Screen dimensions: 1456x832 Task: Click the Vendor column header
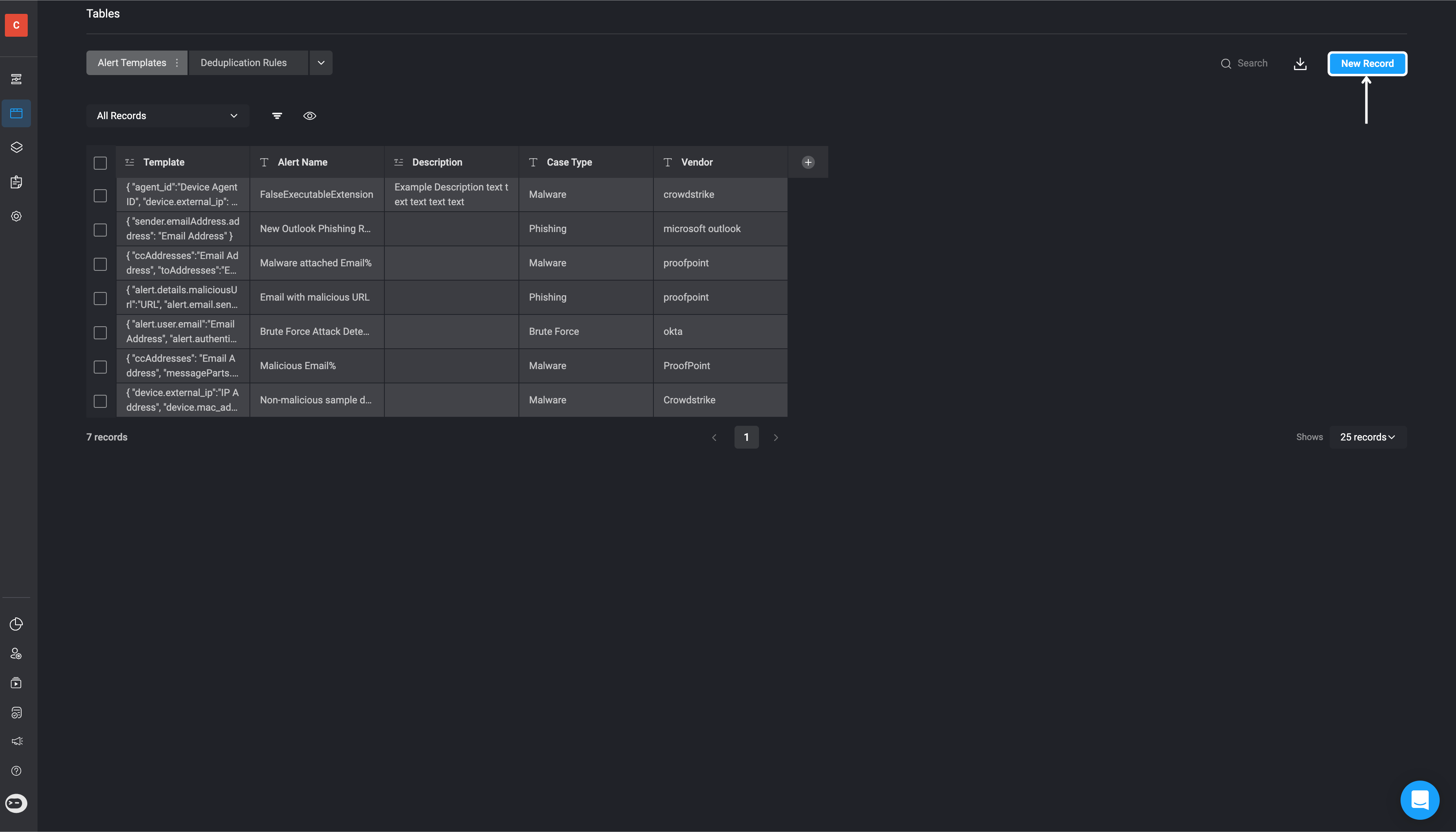[721, 162]
